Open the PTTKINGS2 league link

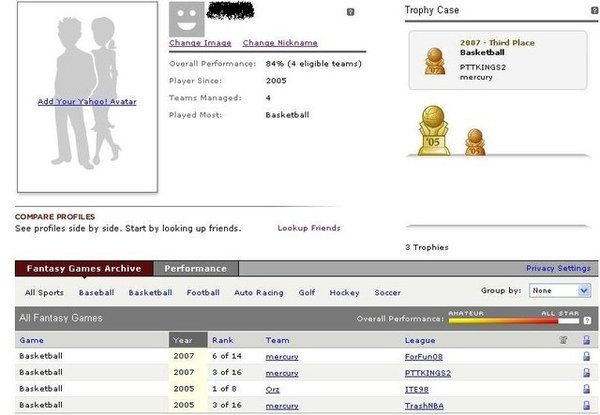tap(428, 373)
